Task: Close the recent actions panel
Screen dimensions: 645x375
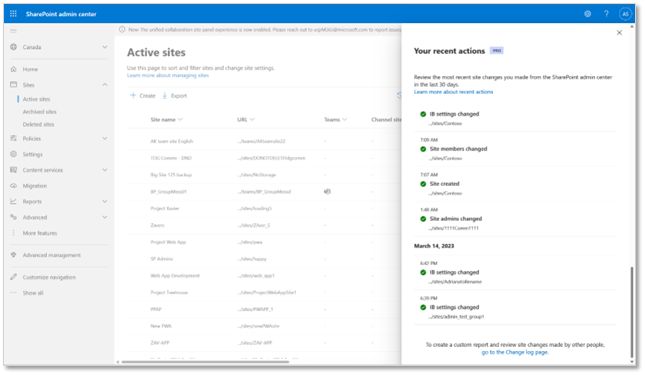Action: pyautogui.click(x=619, y=32)
